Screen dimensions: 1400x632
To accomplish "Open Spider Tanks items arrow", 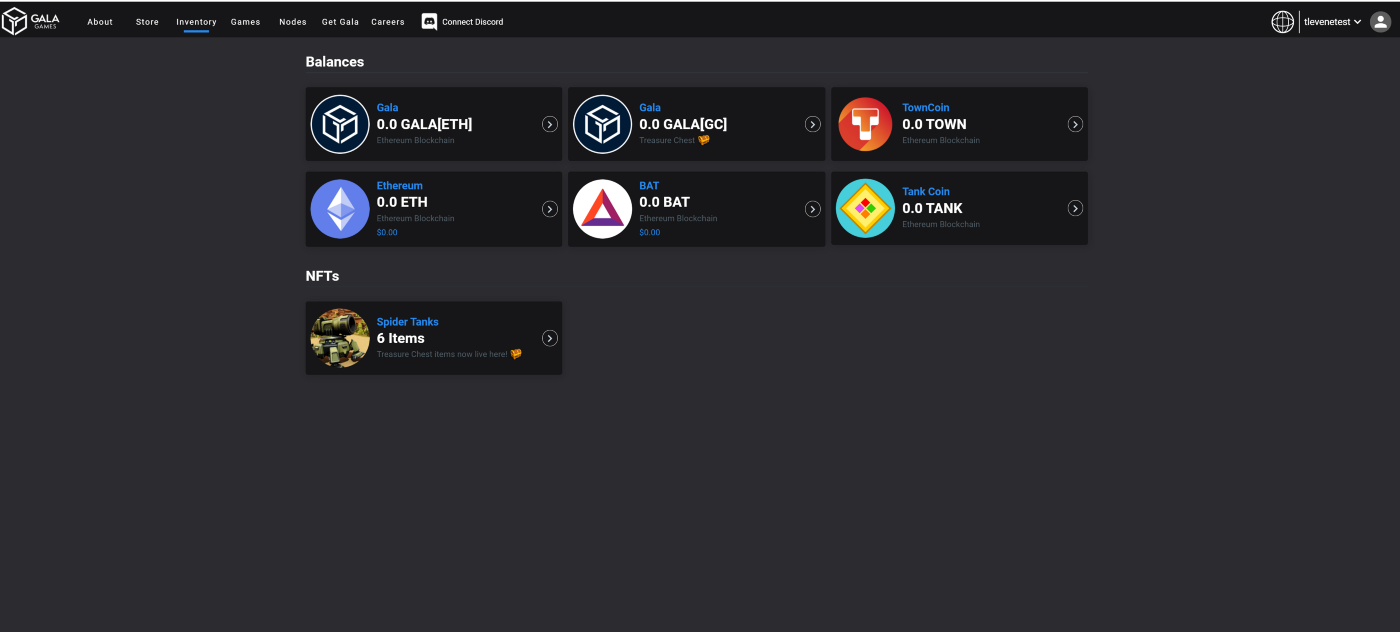I will [x=550, y=338].
